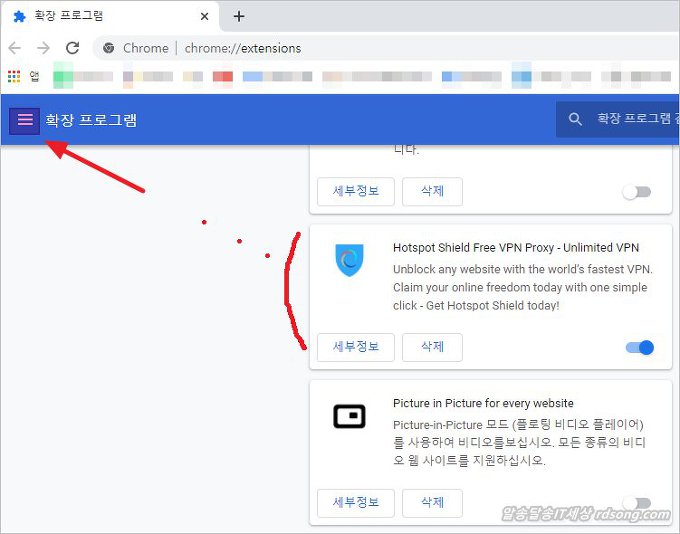Image resolution: width=680 pixels, height=534 pixels.
Task: Disable the Hotspot Shield VPN toggle
Action: [x=639, y=347]
